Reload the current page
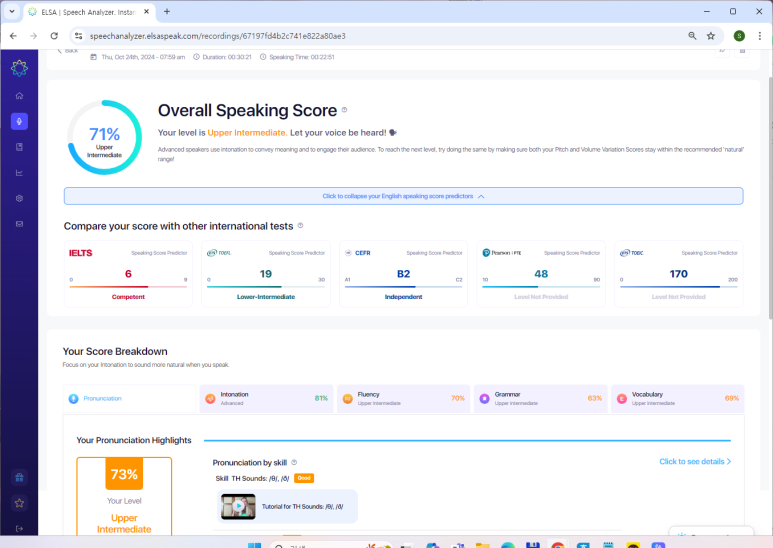This screenshot has width=773, height=548. point(54,35)
